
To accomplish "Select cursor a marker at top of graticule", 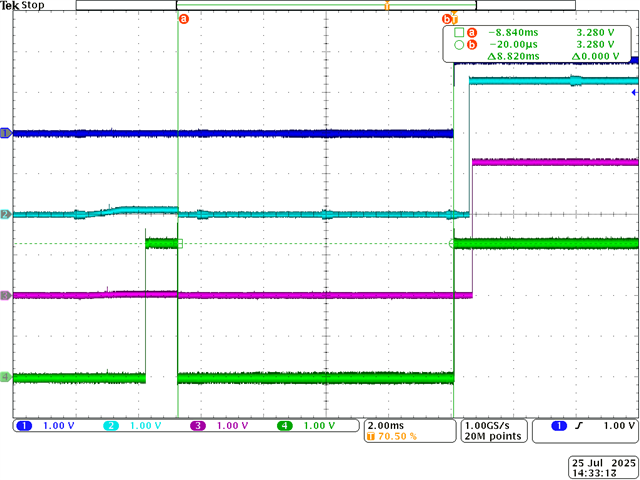I will (x=184, y=18).
